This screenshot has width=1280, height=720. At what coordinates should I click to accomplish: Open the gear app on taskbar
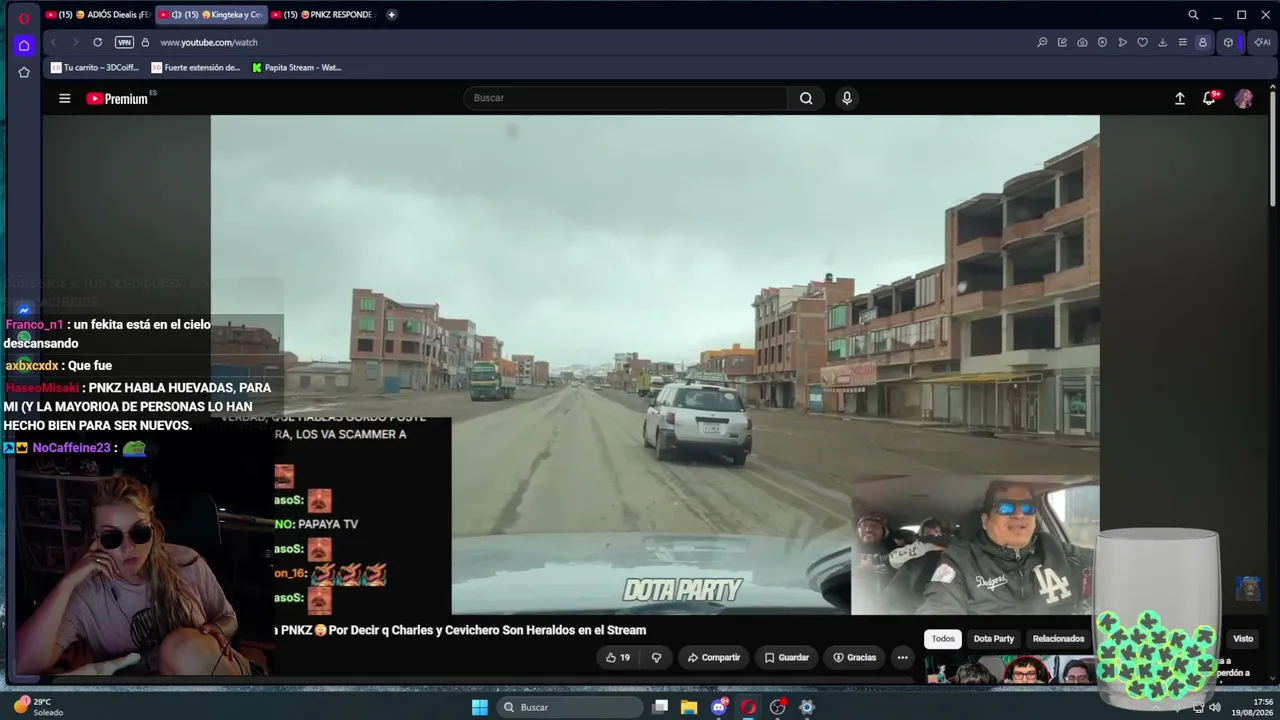(x=807, y=707)
